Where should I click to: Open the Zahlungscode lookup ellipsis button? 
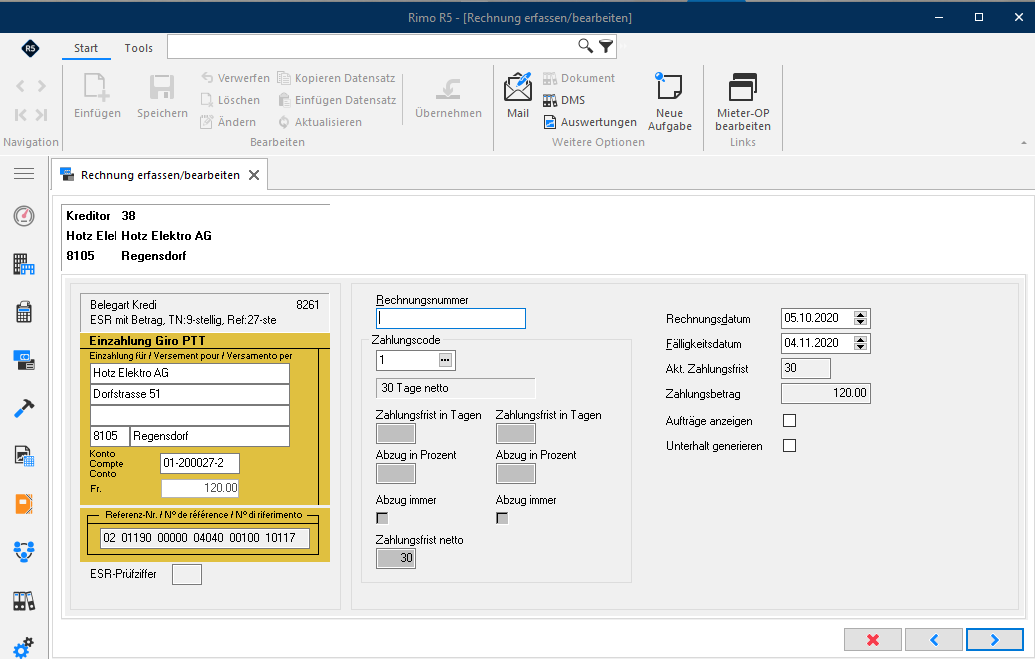446,360
